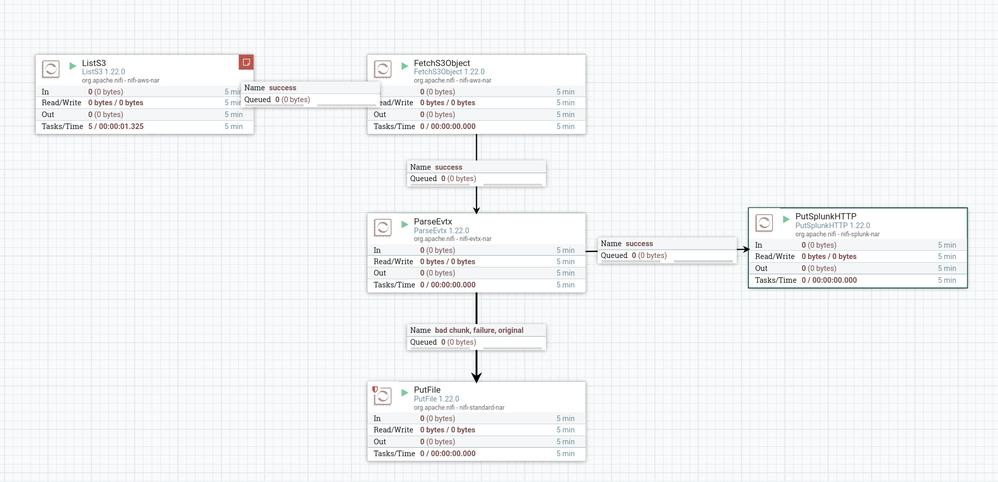Select the FetchS3Object processor title
This screenshot has width=998, height=482.
[442, 63]
